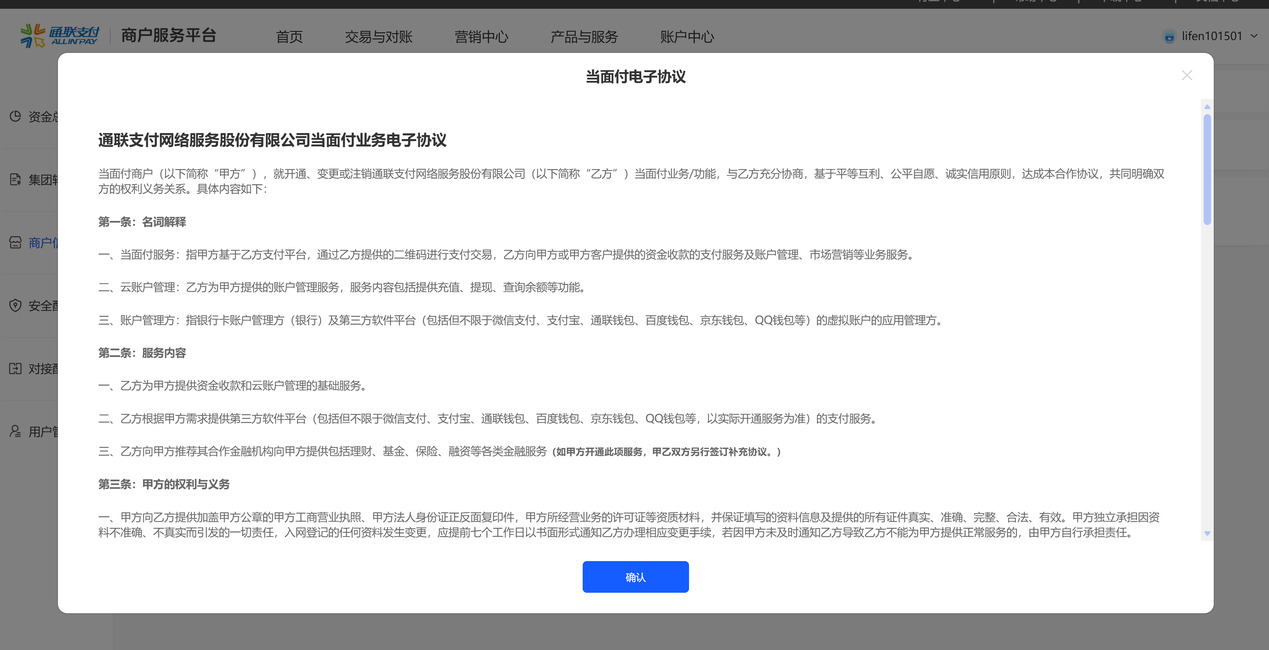Go to 首页 in top navigation
The height and width of the screenshot is (650, 1269).
coord(289,37)
